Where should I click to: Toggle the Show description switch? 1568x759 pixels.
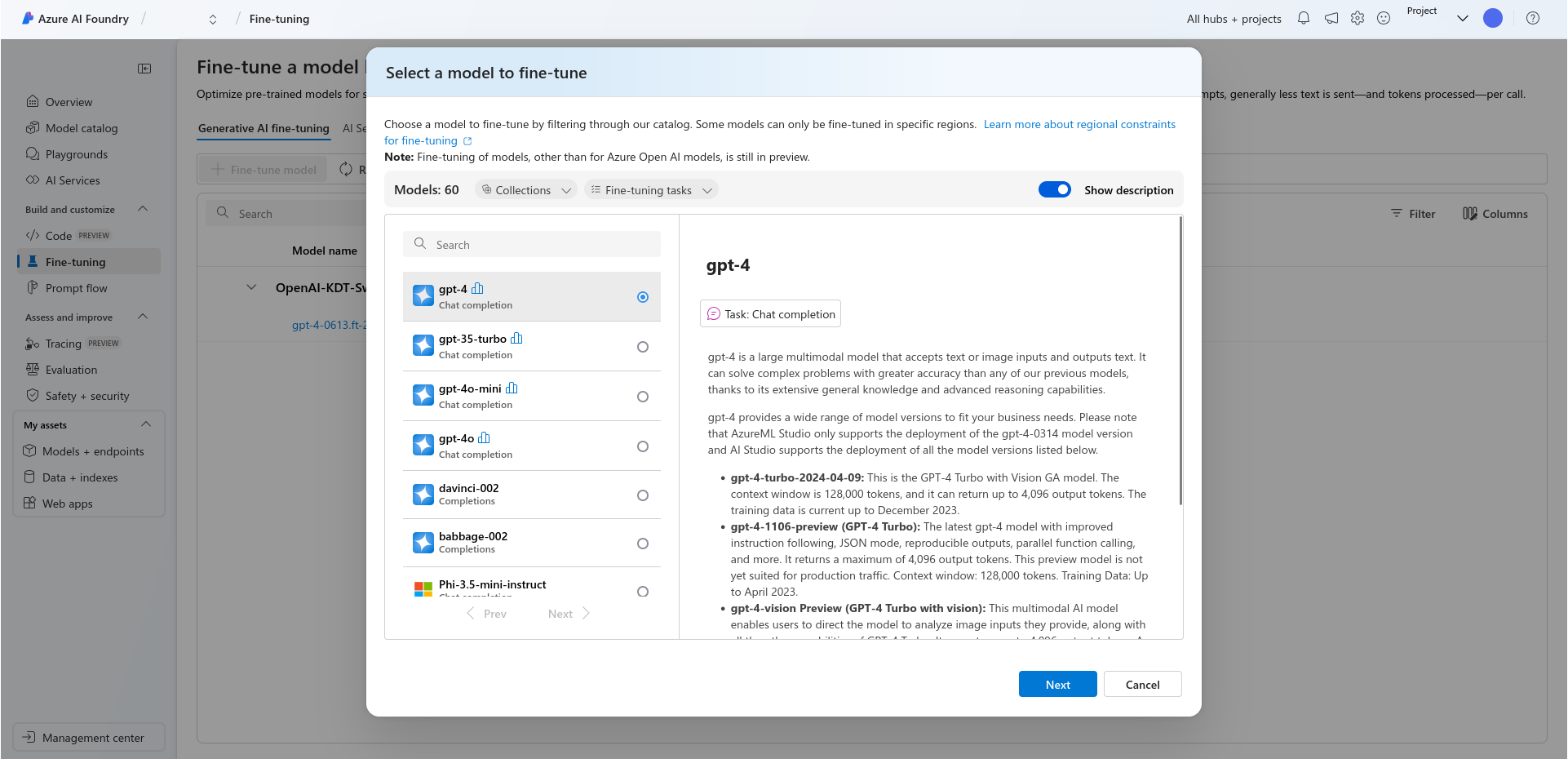1055,189
